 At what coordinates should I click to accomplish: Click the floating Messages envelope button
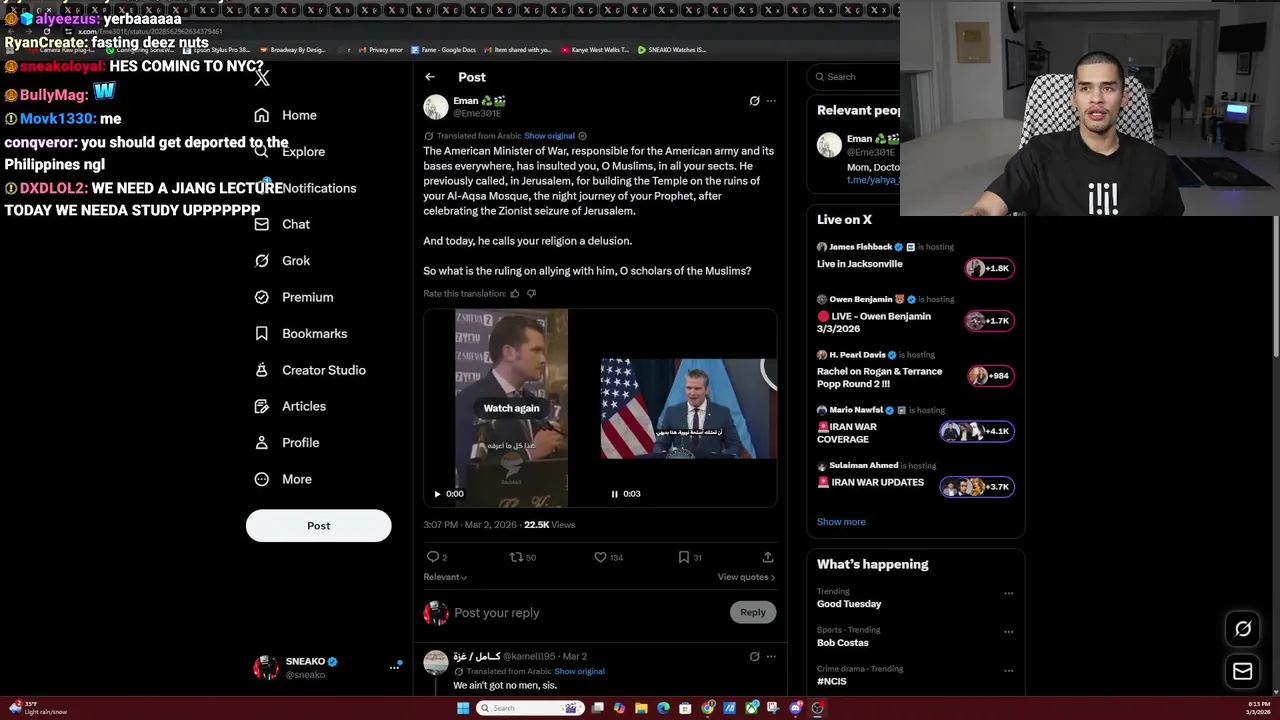(x=1243, y=672)
